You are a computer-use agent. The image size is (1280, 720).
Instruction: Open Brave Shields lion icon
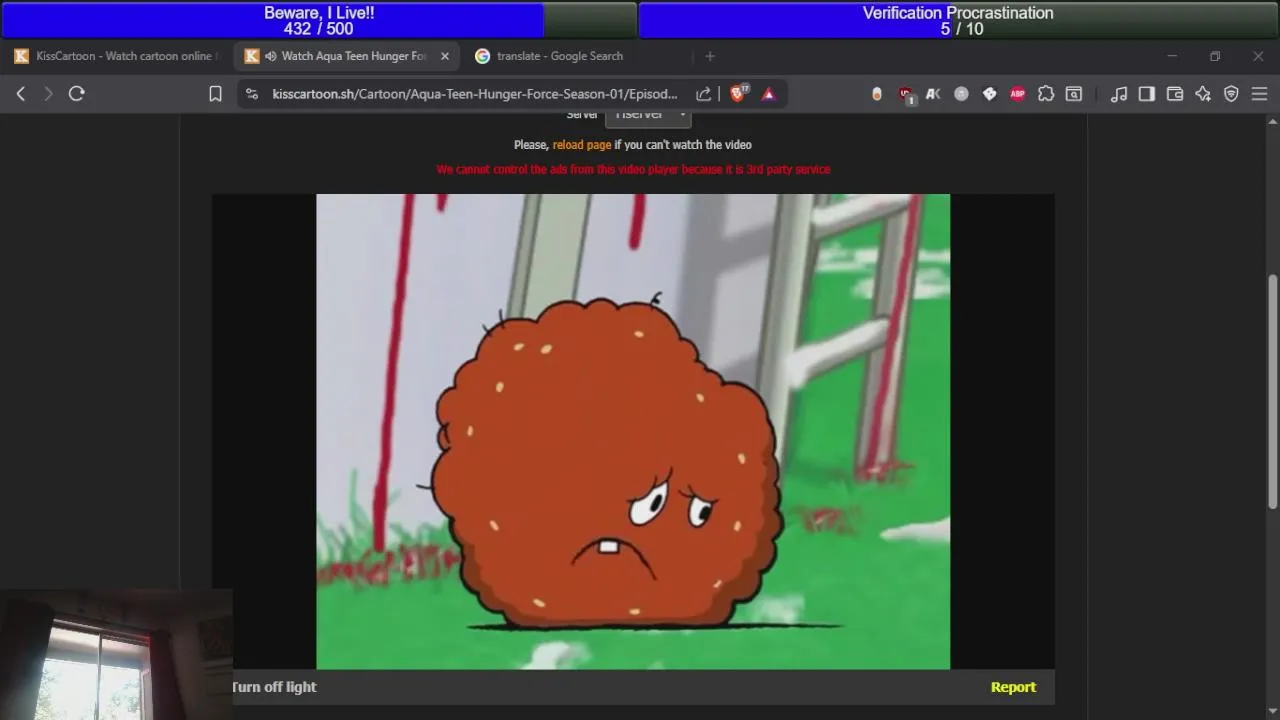click(x=739, y=93)
